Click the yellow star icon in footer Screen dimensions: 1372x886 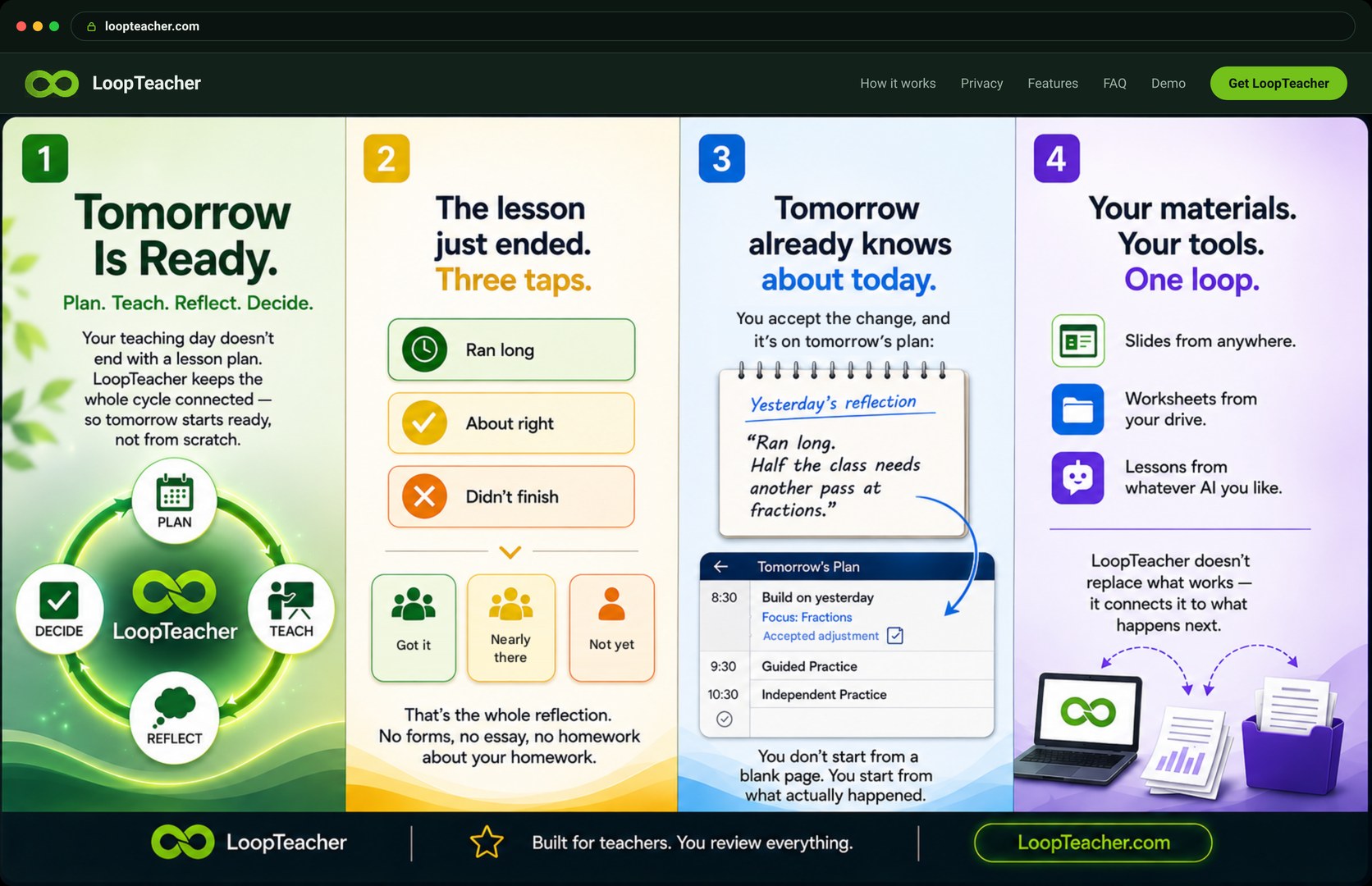[487, 843]
